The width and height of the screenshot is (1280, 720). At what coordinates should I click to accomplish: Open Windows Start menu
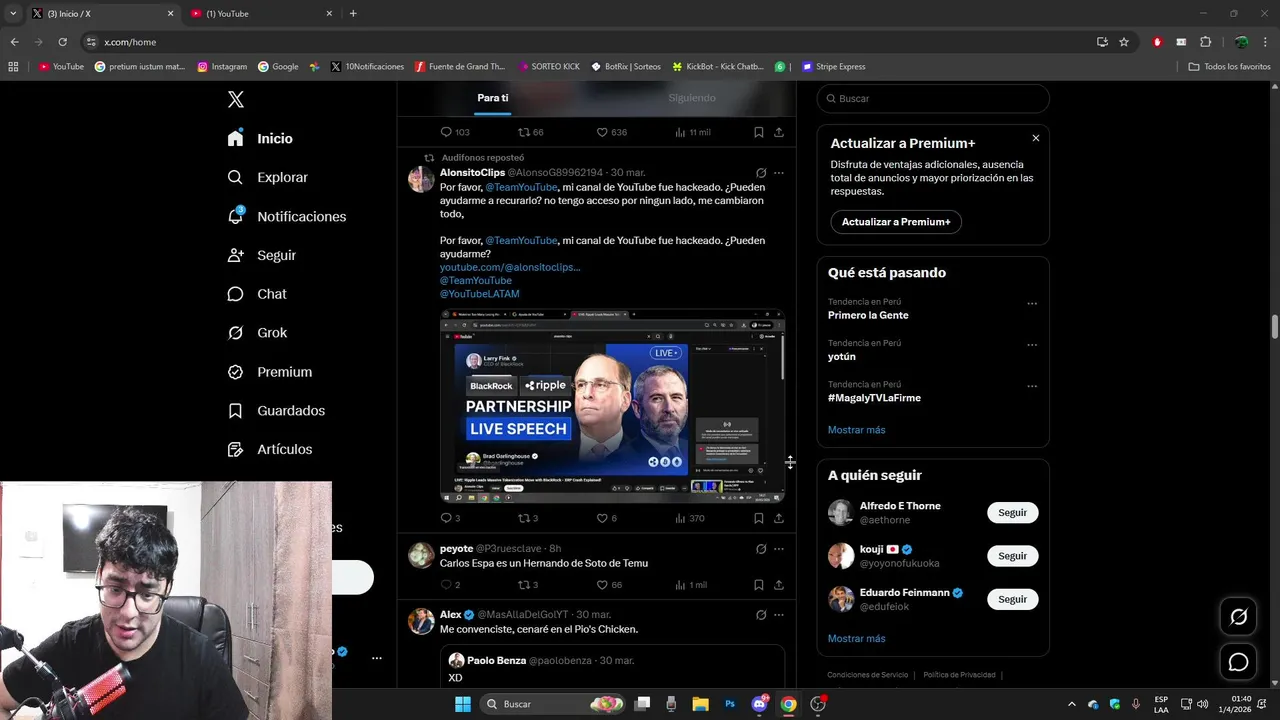[463, 704]
